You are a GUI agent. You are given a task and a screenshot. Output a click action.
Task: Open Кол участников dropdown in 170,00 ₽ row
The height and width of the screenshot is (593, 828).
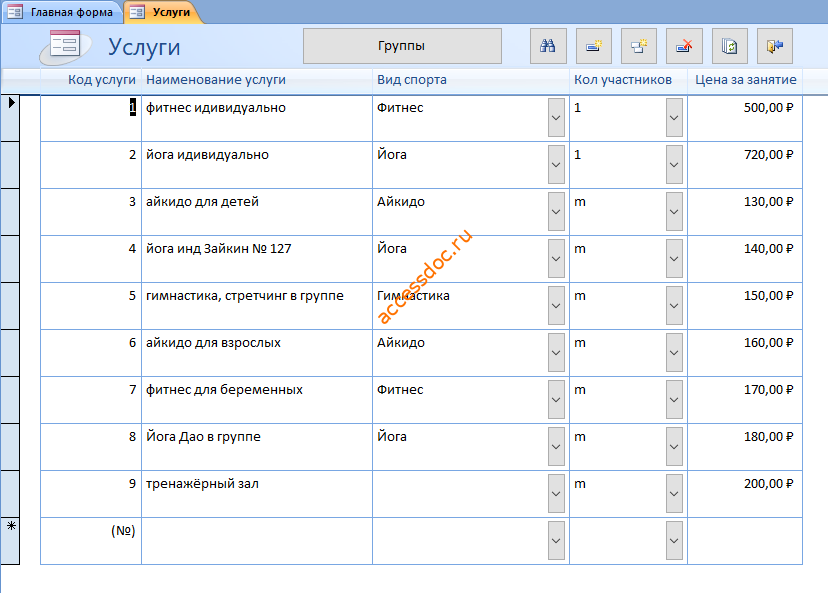[674, 399]
